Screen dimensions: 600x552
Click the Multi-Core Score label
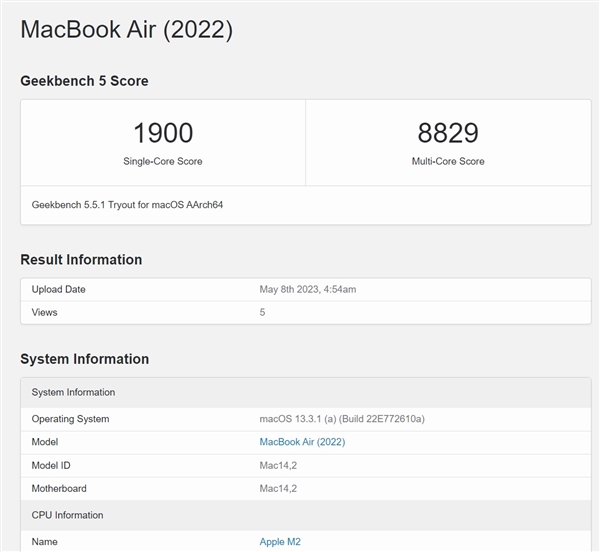(x=448, y=161)
